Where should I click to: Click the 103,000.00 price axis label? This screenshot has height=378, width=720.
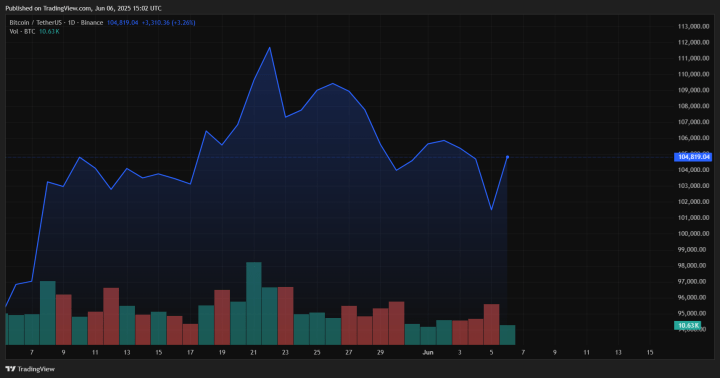(693, 186)
